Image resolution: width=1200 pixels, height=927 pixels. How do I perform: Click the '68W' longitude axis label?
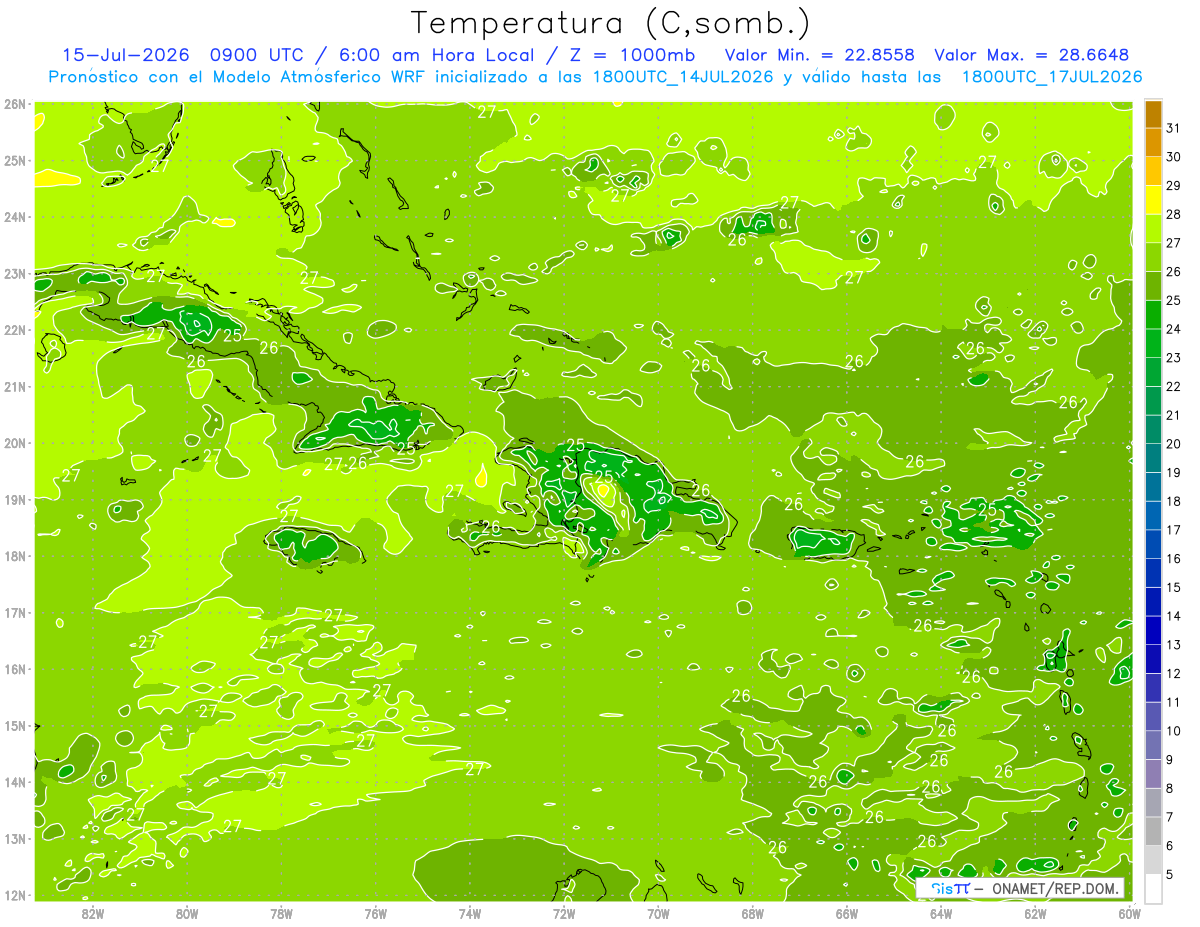(x=753, y=913)
